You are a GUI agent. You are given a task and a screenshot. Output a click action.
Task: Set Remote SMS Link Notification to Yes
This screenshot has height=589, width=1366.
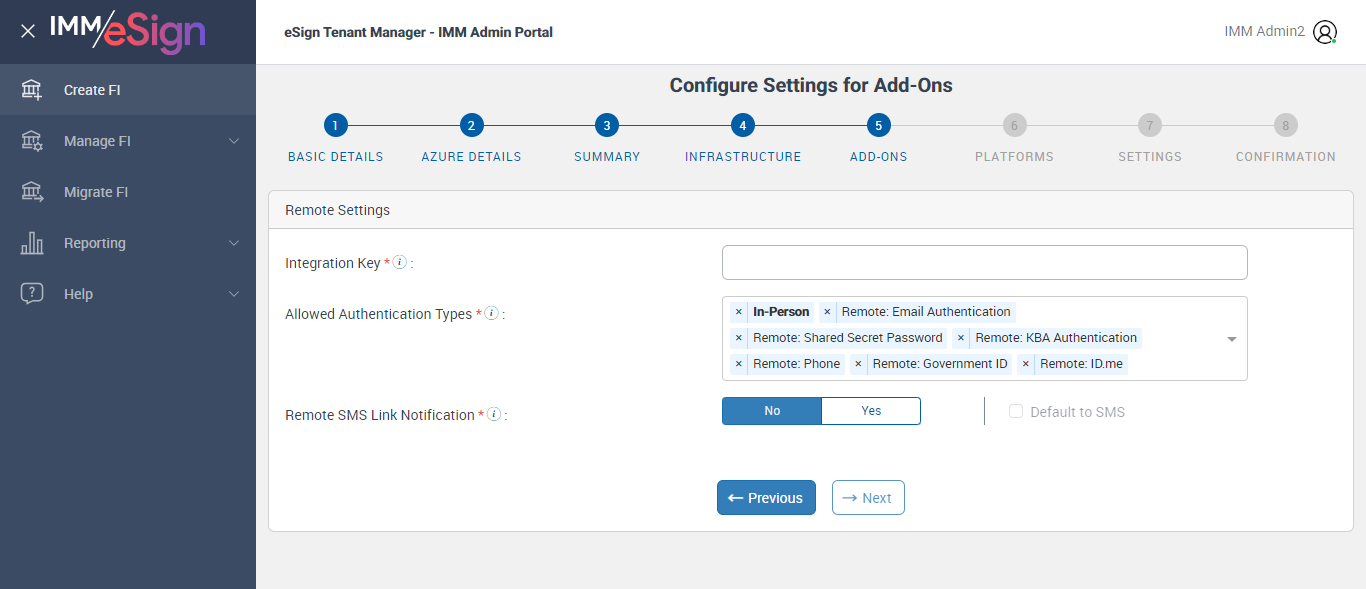click(x=871, y=411)
